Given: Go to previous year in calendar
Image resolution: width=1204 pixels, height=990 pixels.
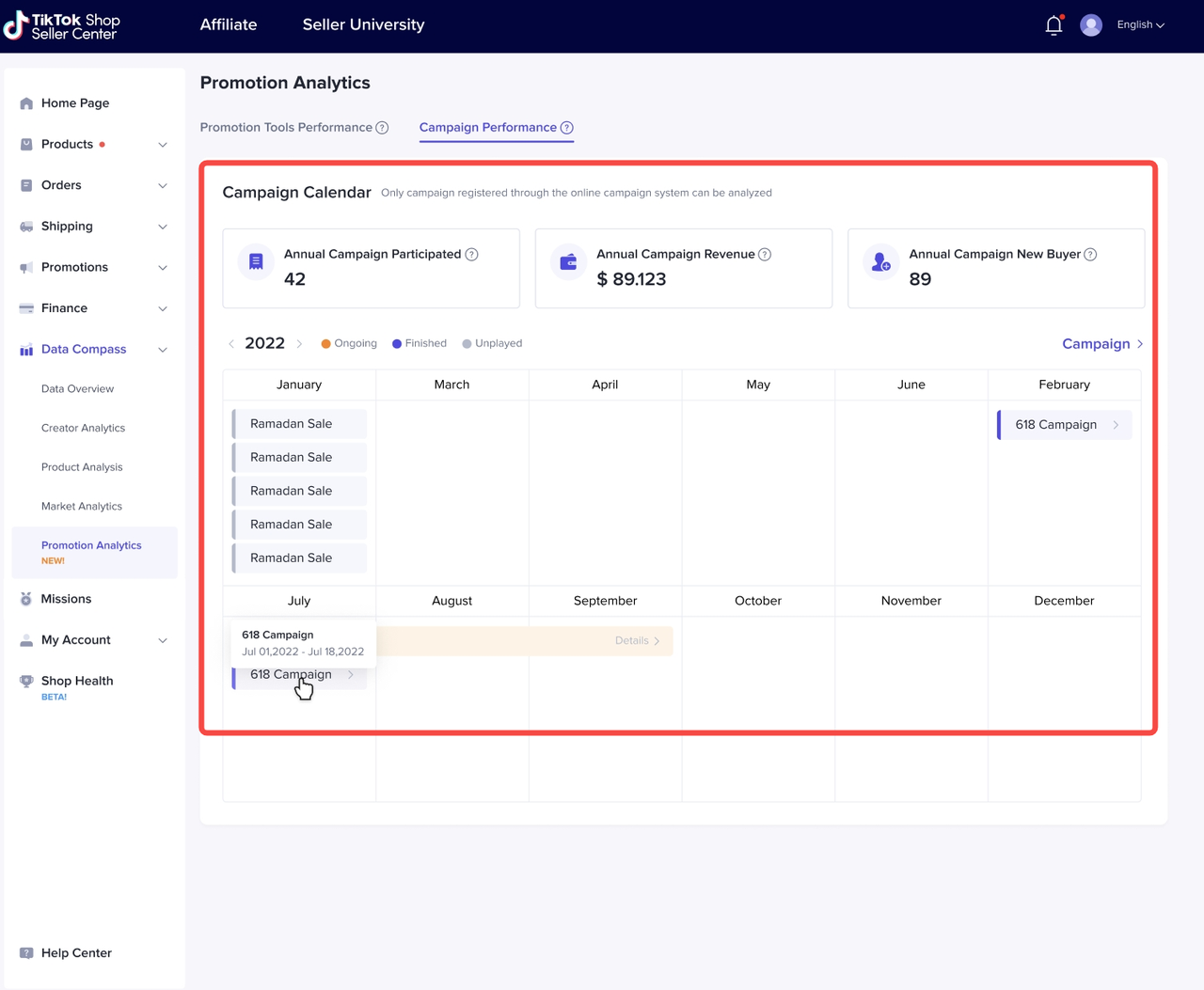Looking at the screenshot, I should coord(231,344).
